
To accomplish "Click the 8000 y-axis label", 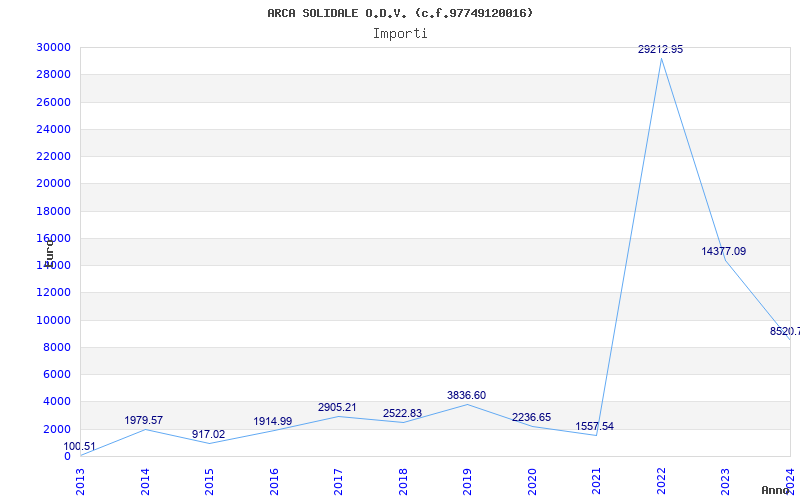I will (56, 347).
